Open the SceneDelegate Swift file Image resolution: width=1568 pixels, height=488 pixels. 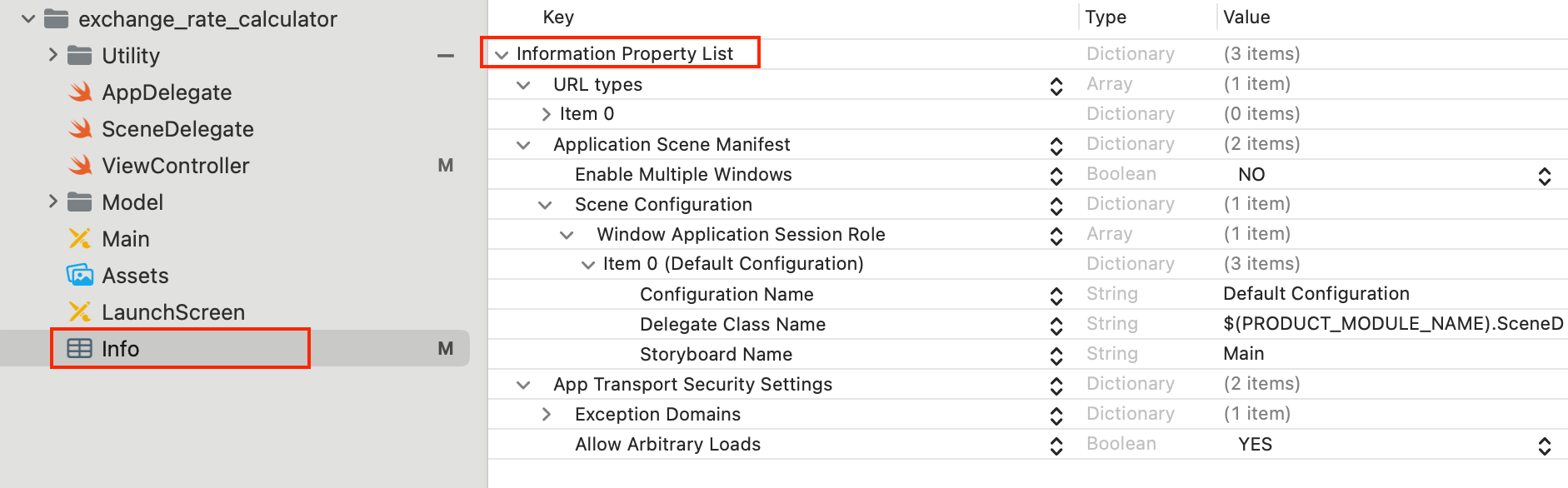[177, 128]
